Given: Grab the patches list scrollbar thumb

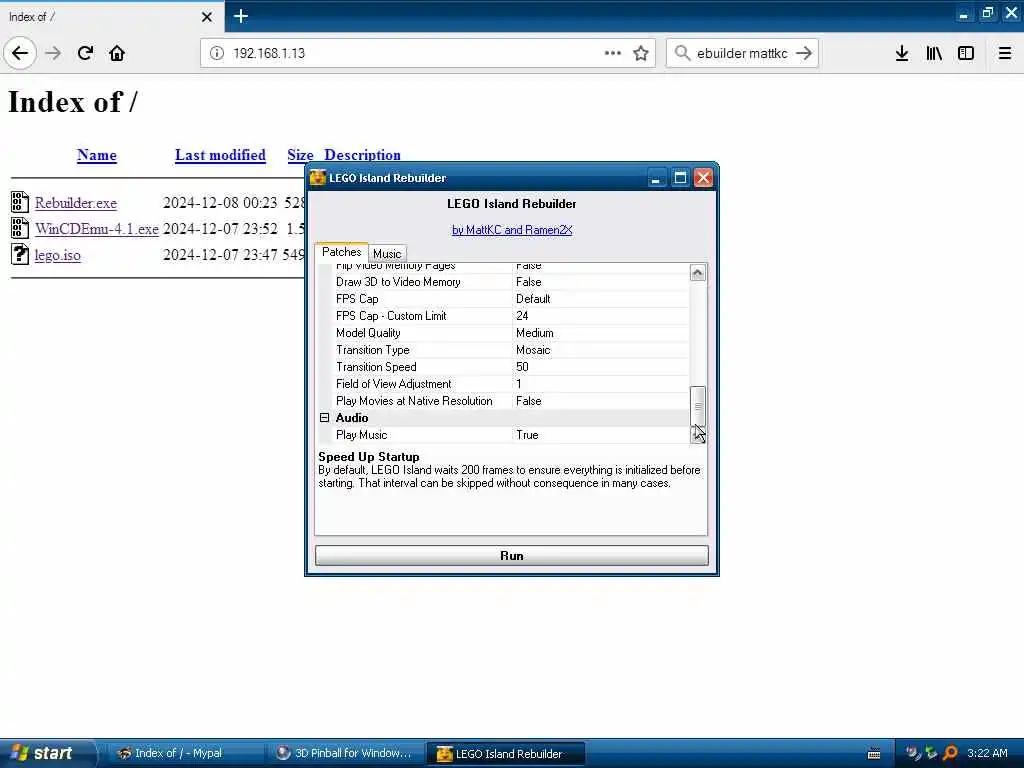Looking at the screenshot, I should [697, 406].
